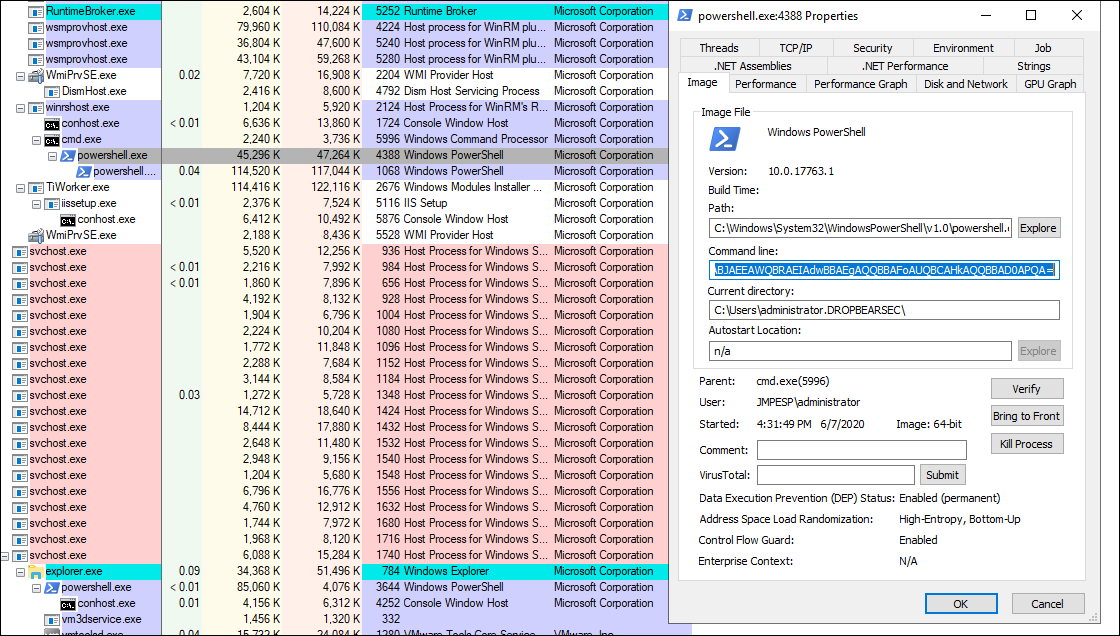Click the PowerShell icon of process 4388

point(68,155)
